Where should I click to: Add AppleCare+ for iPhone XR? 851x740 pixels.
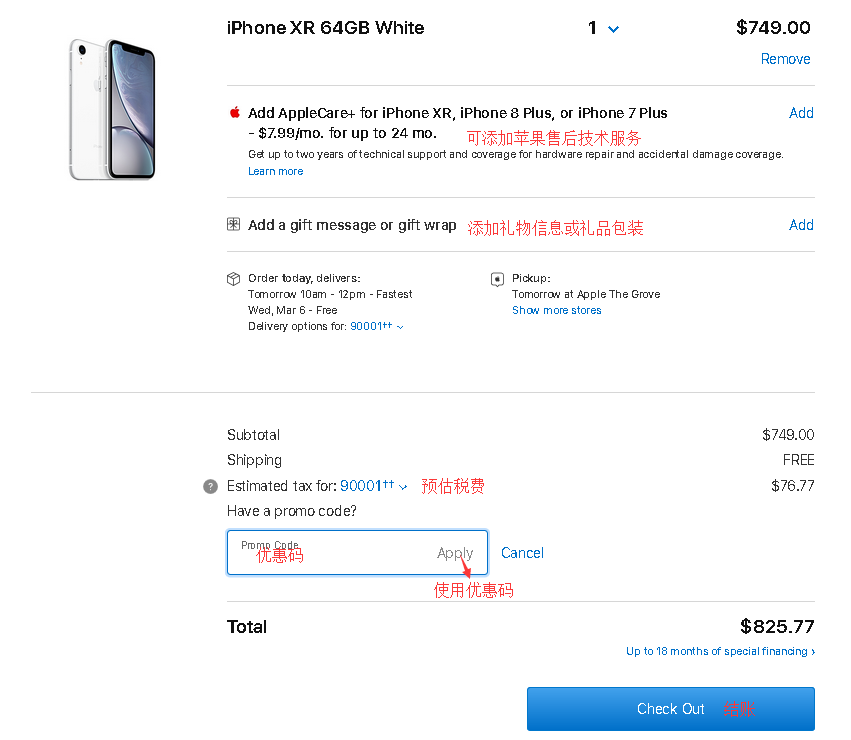click(801, 113)
